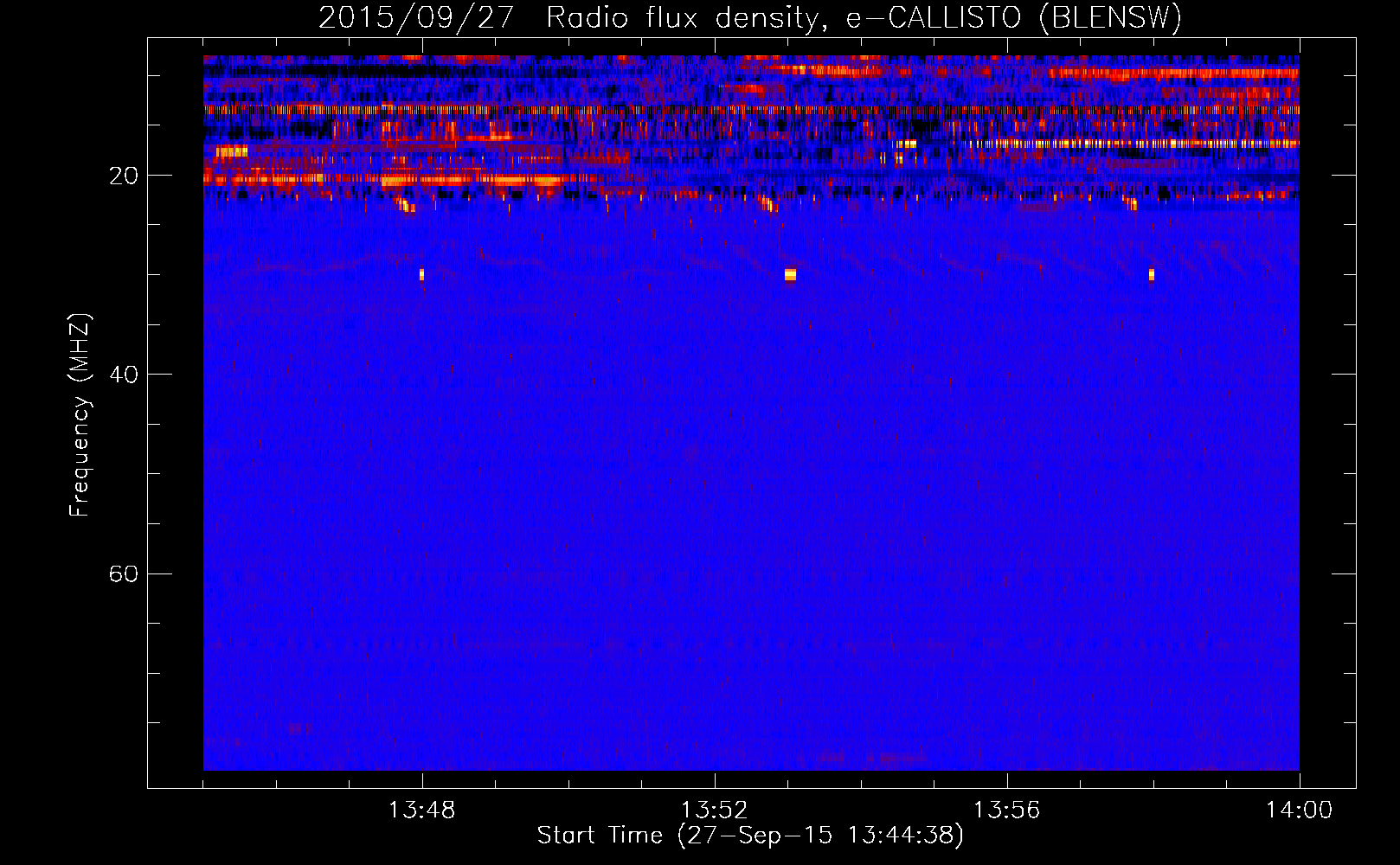Click the "Start Time (27-Sep-15 13:44:38)" label
Viewport: 1400px width, 865px height.
click(750, 836)
